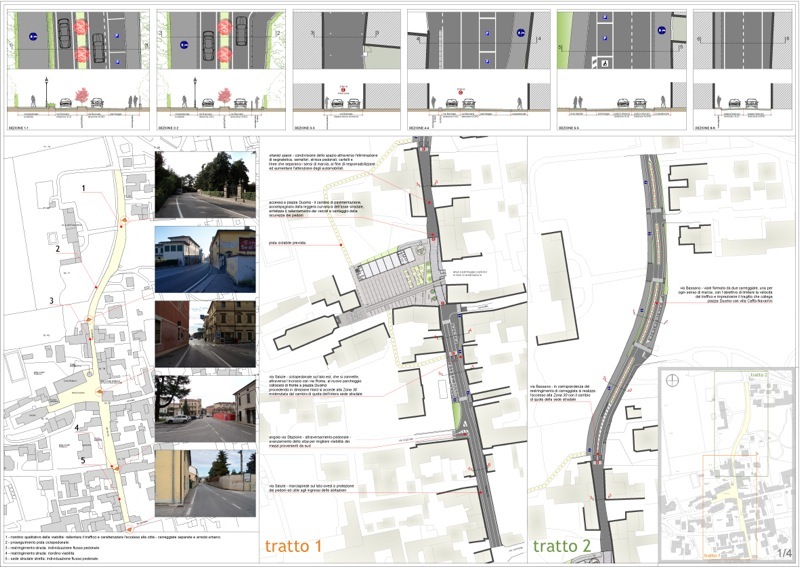Click the 'SEZIONE 5-5' caption
Image resolution: width=800 pixels, height=567 pixels.
pyautogui.click(x=568, y=127)
